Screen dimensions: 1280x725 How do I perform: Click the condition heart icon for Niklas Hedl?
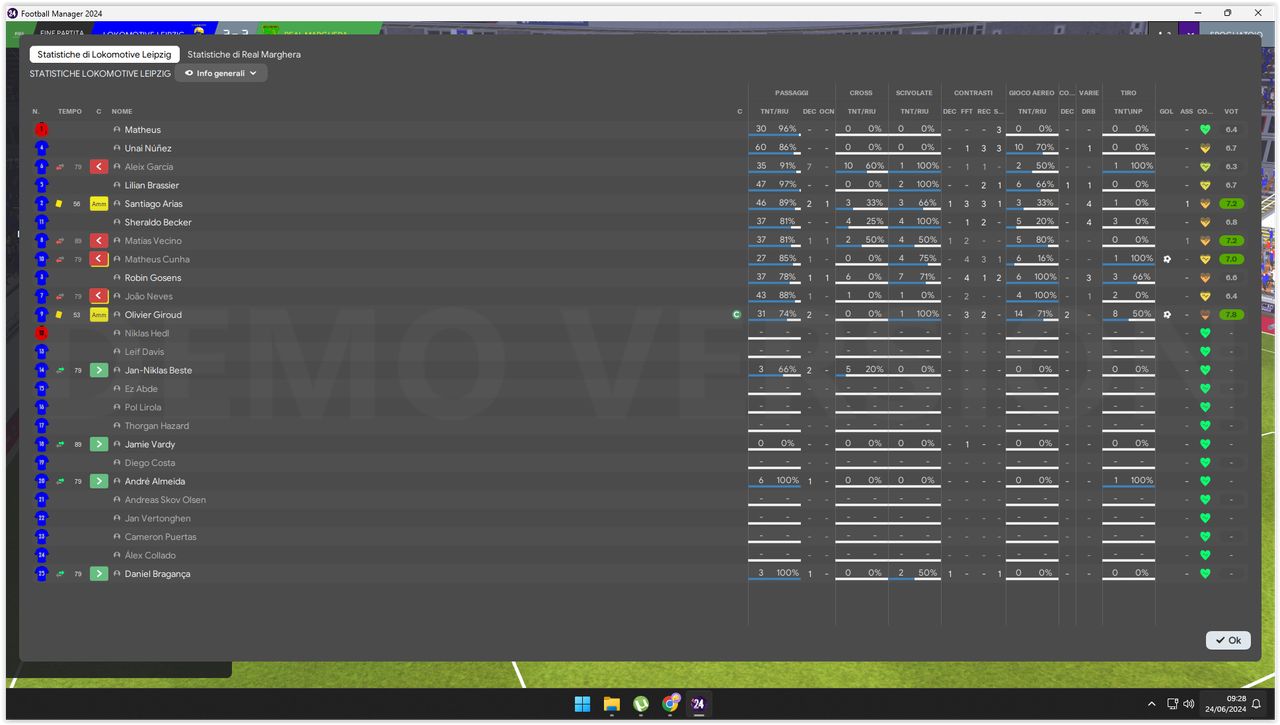[x=1205, y=333]
